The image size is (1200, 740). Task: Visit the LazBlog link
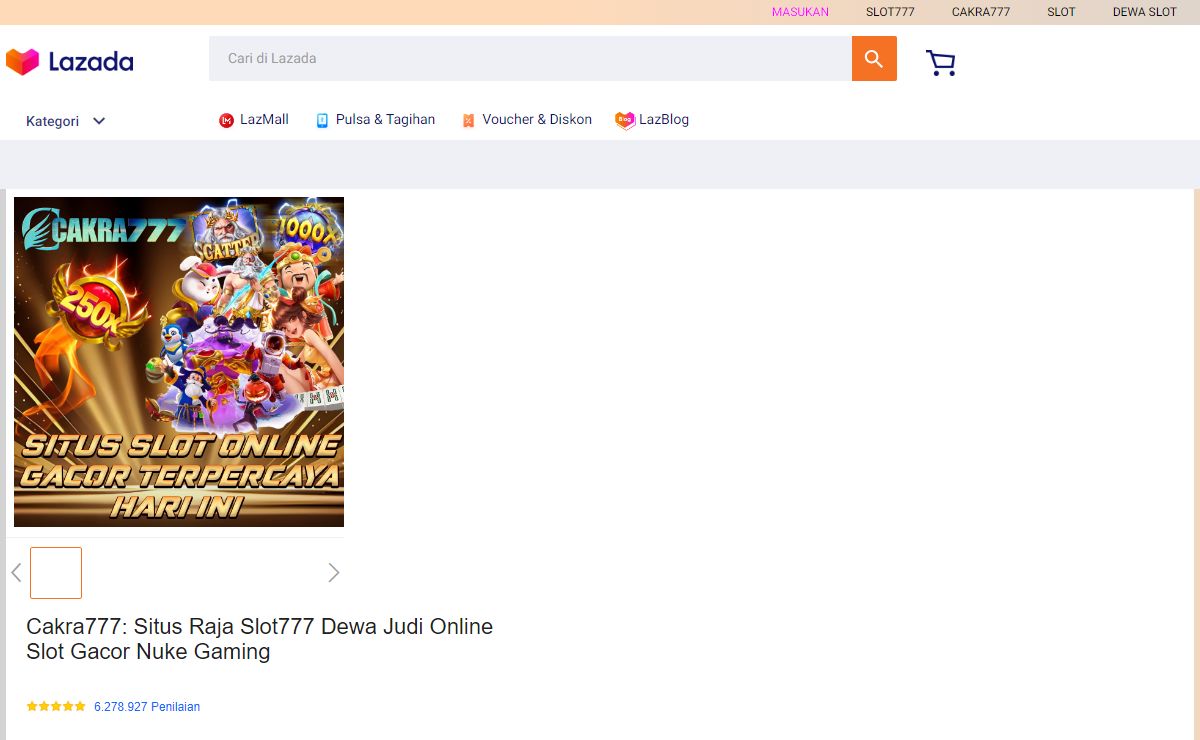click(664, 119)
